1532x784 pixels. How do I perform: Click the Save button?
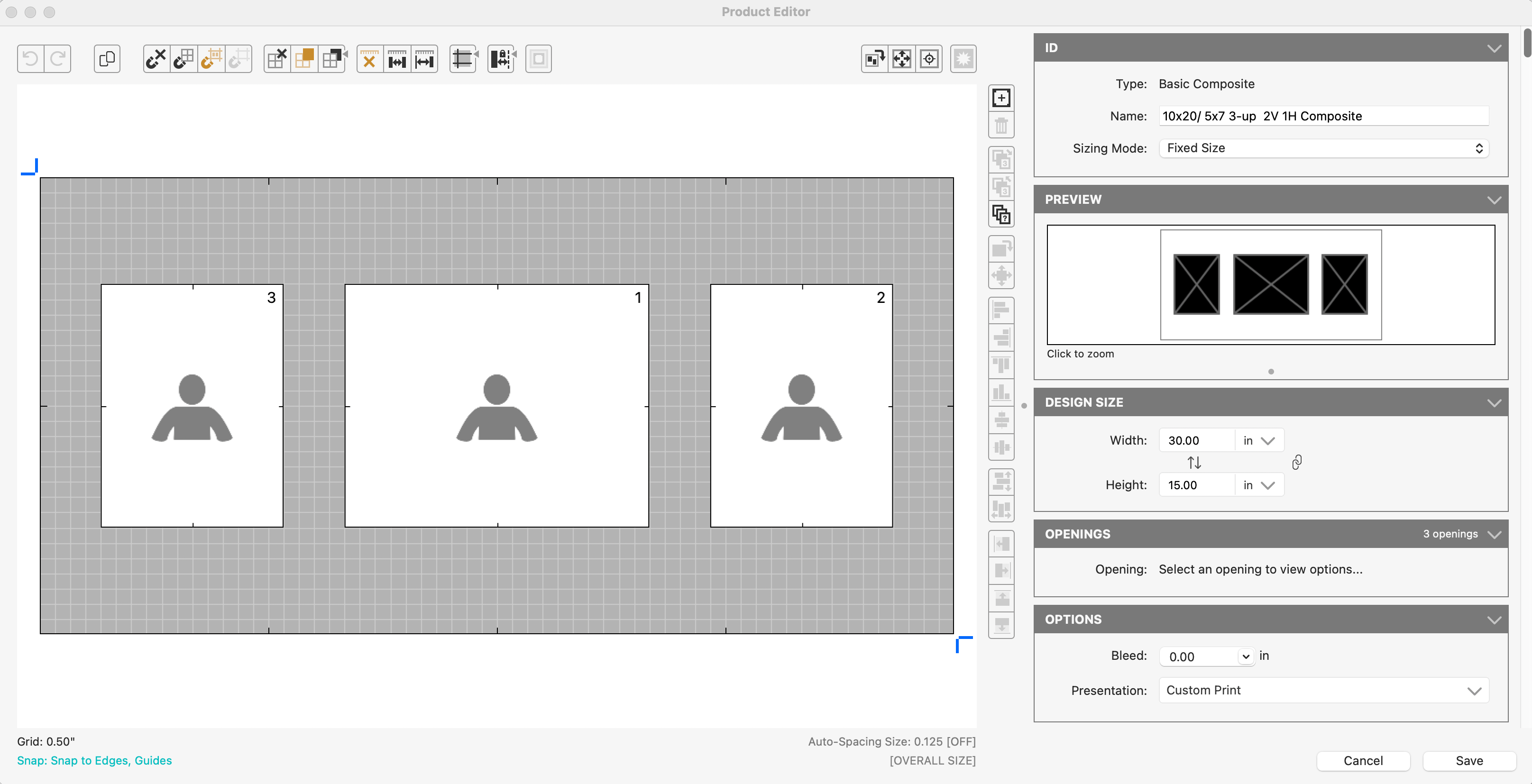[x=1468, y=760]
